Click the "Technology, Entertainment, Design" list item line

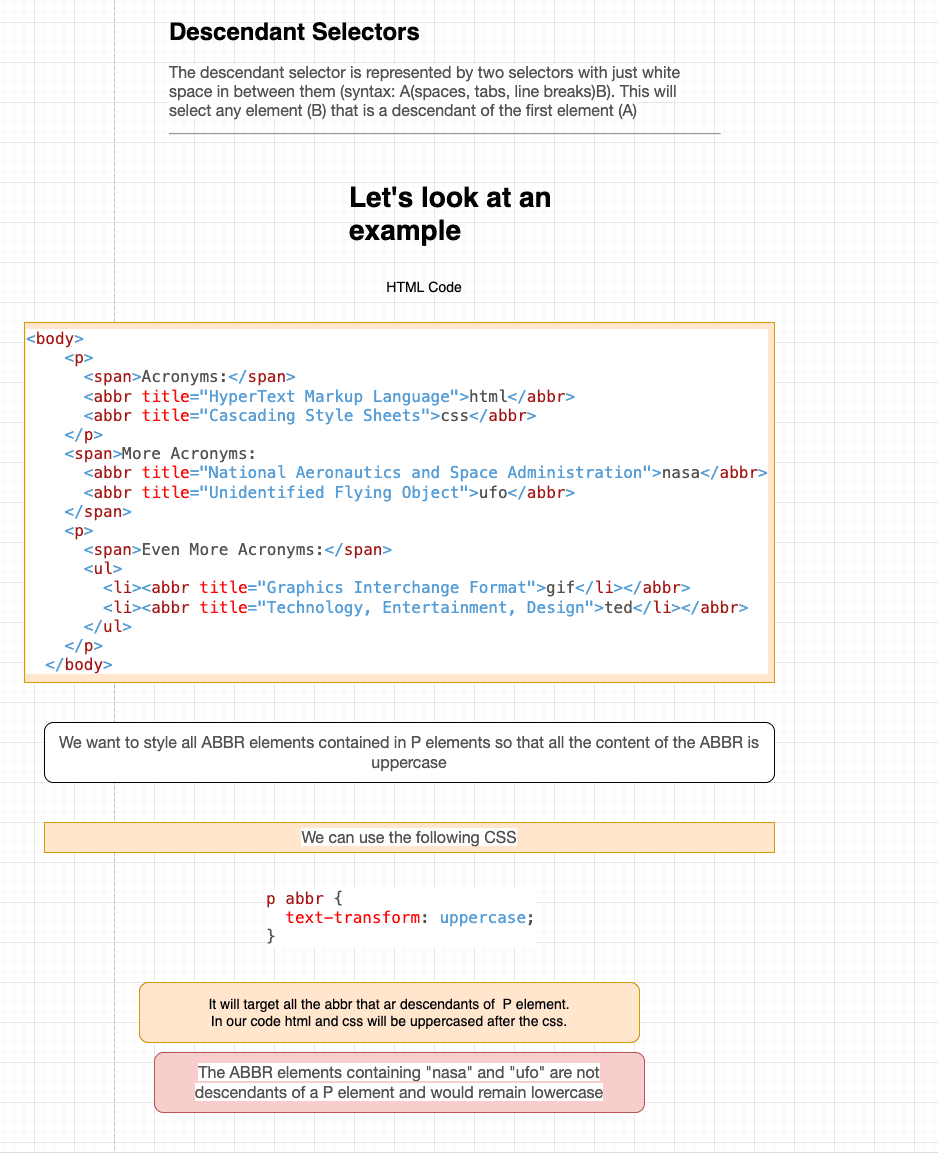(x=425, y=608)
